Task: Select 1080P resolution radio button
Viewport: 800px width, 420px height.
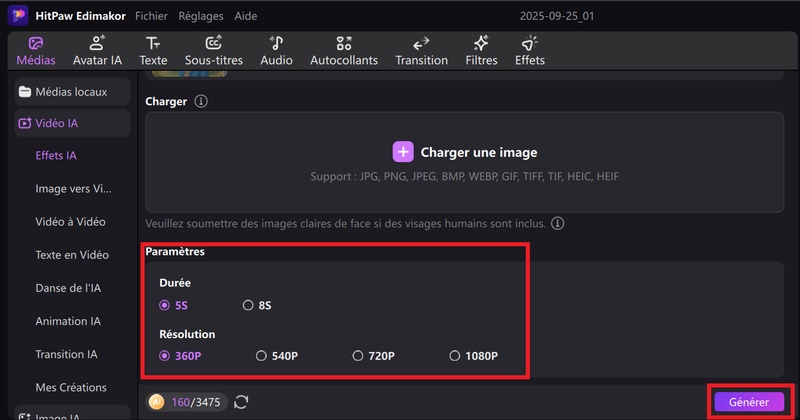Action: [x=455, y=355]
